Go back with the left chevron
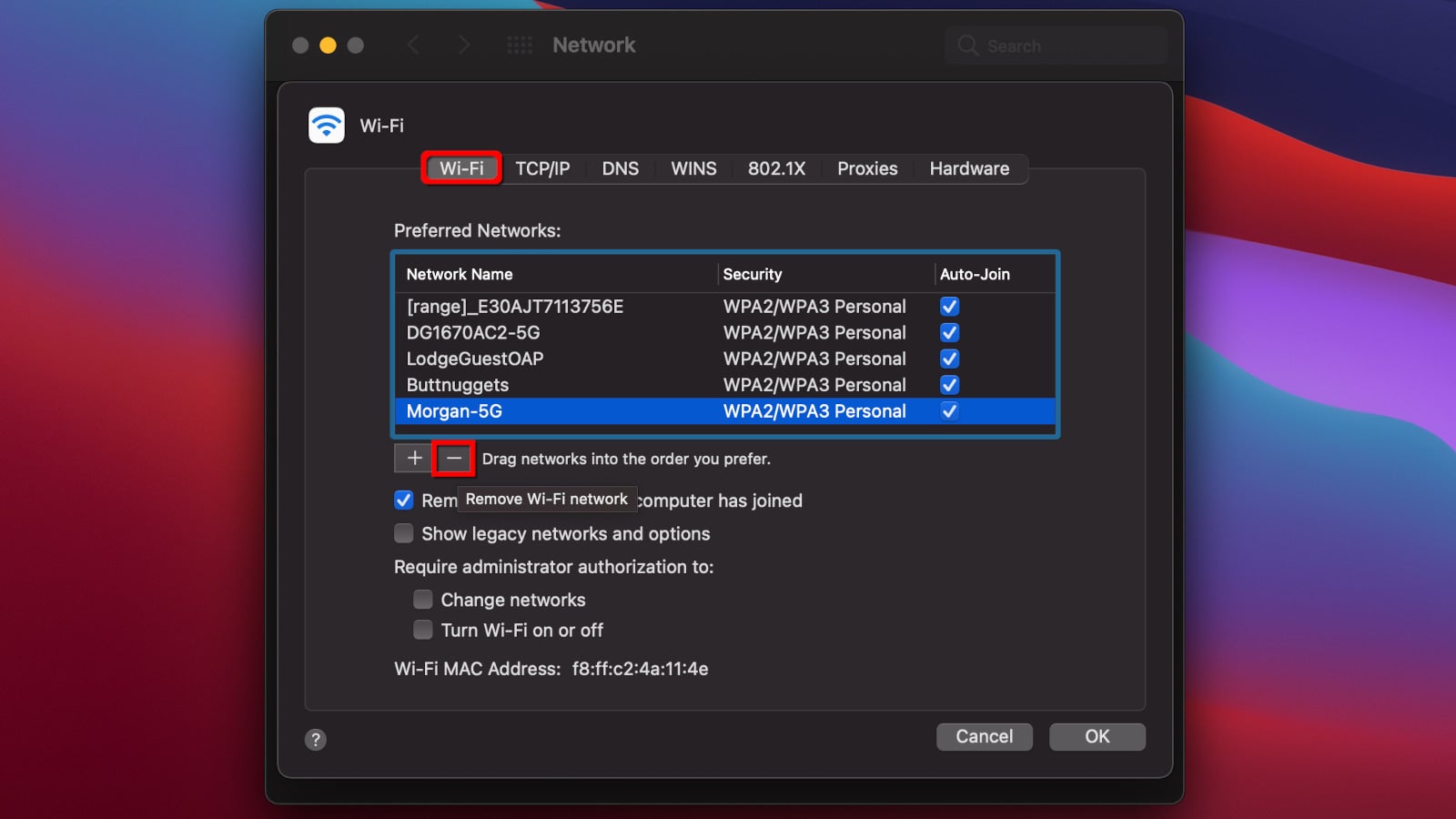Image resolution: width=1456 pixels, height=819 pixels. 413,45
